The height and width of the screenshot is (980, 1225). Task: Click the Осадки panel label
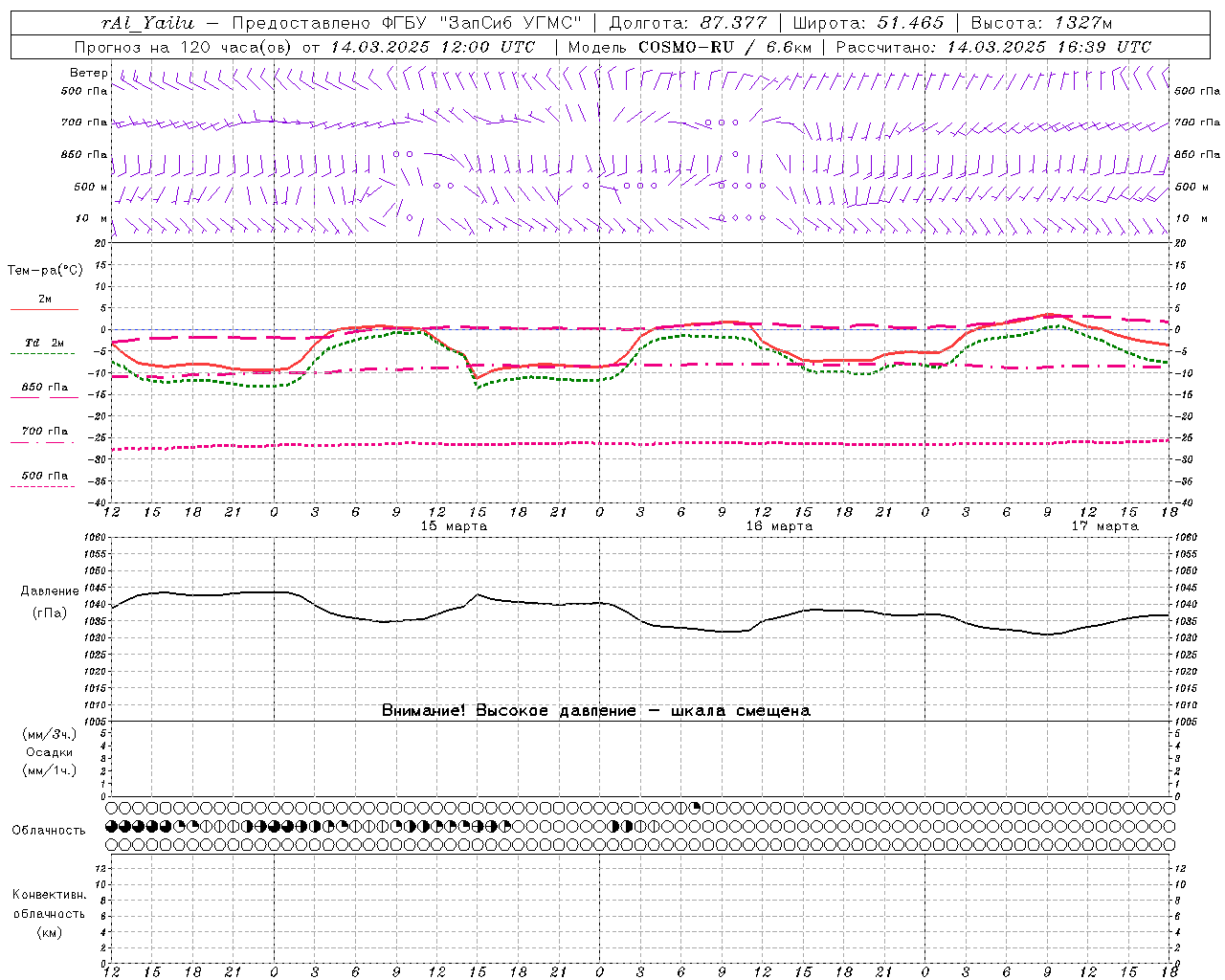point(50,752)
